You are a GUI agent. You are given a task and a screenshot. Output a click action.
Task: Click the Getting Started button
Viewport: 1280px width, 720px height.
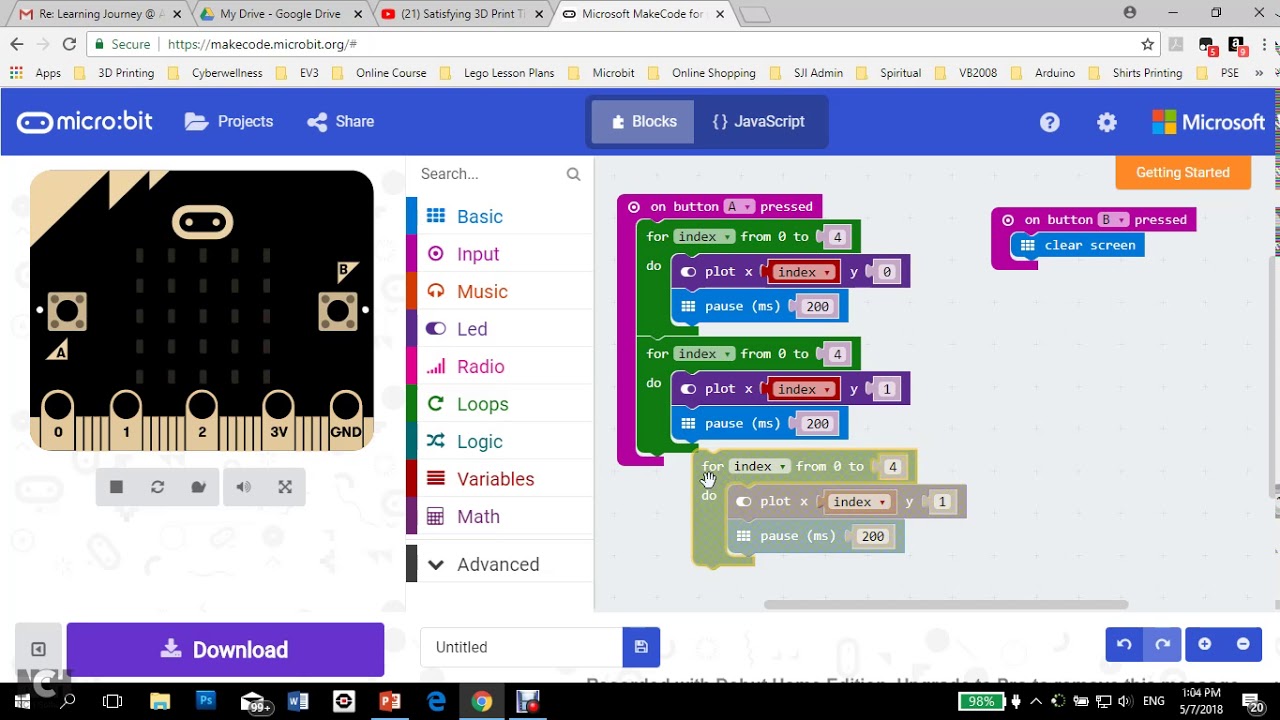click(x=1183, y=172)
